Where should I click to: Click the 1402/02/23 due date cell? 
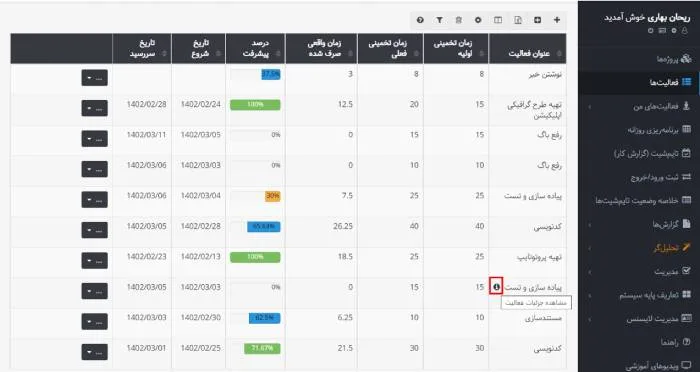coord(146,257)
